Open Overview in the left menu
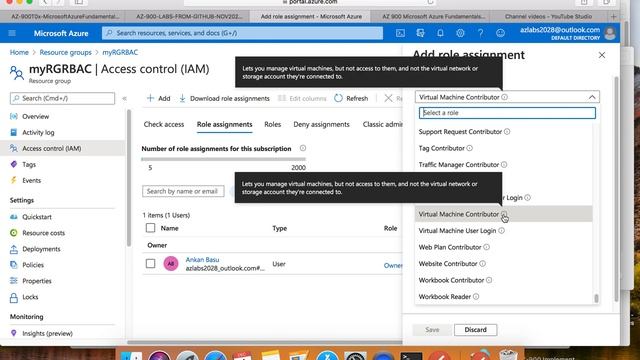640x360 pixels. click(36, 116)
